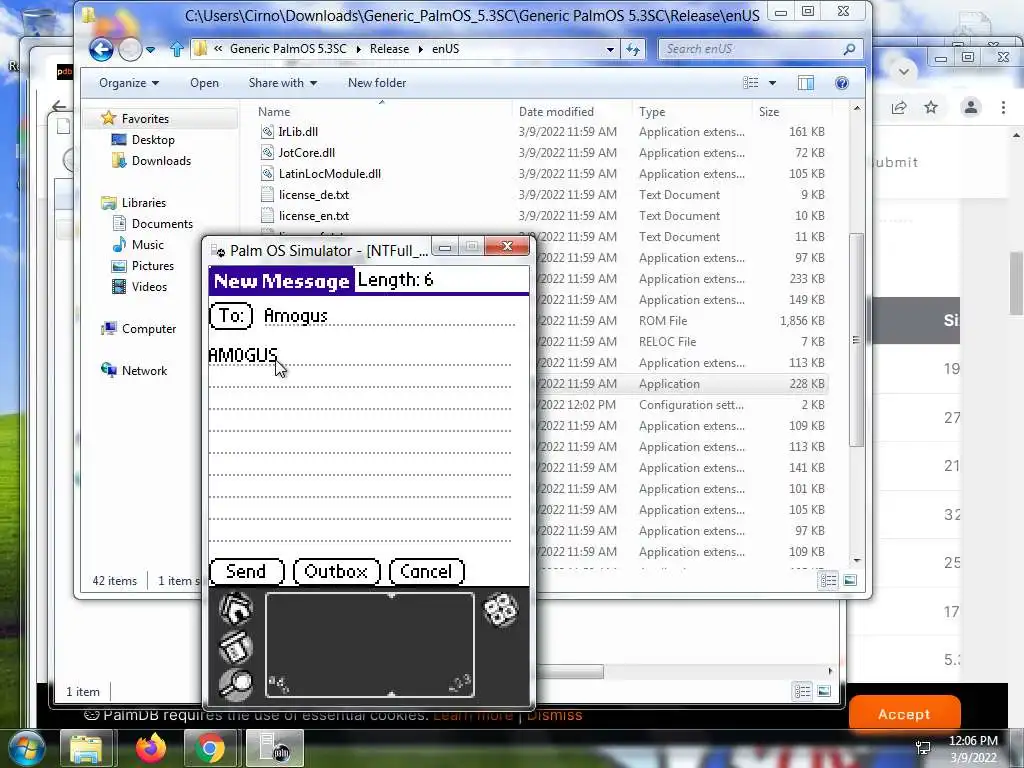Image resolution: width=1024 pixels, height=768 pixels.
Task: Open Chrome from the taskbar
Action: [210, 748]
